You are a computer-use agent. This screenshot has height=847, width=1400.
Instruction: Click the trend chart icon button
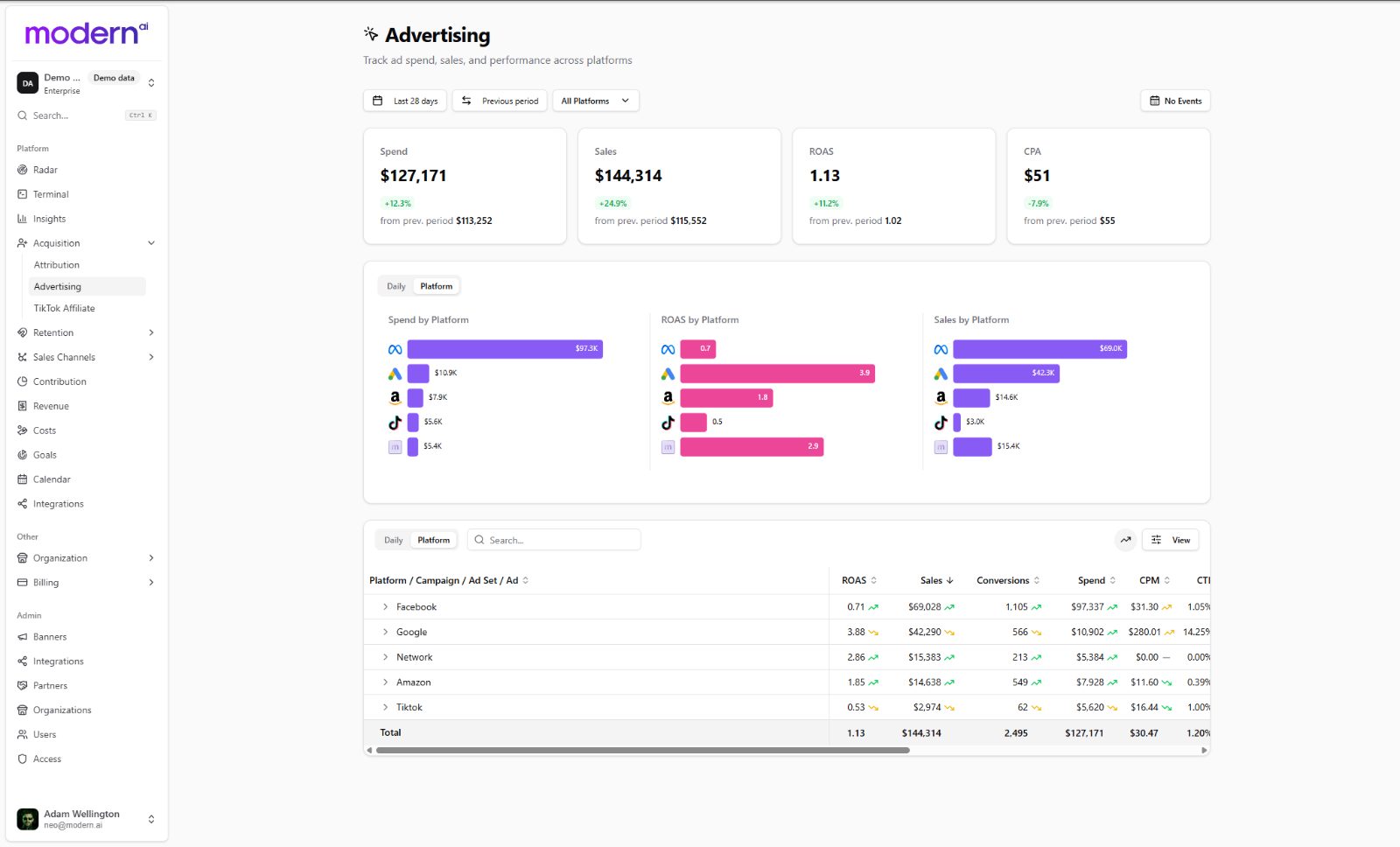coord(1125,540)
